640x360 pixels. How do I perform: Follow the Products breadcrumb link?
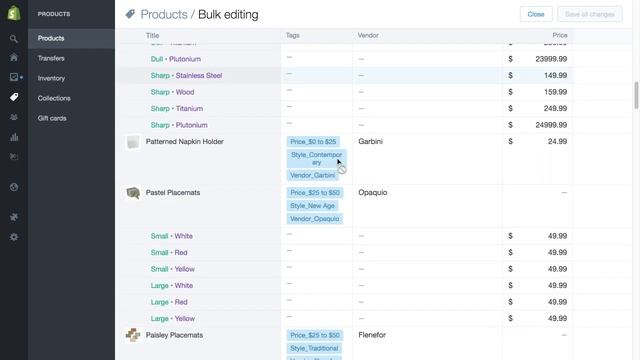click(164, 14)
